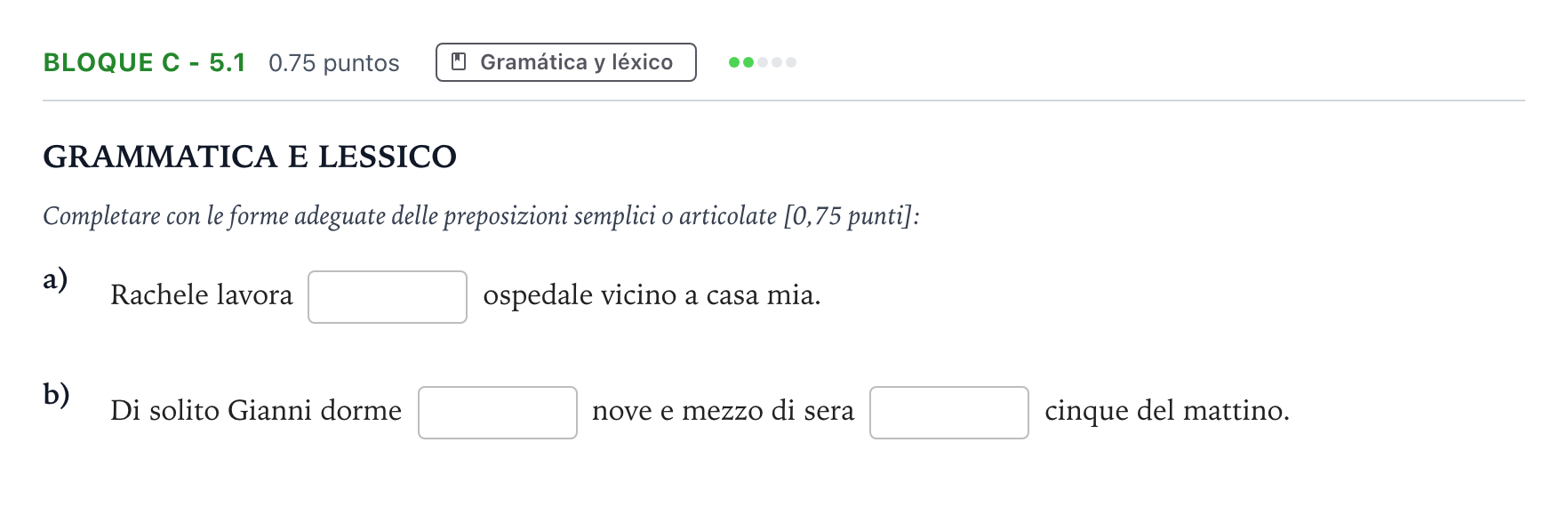1568x507 pixels.
Task: Focus the blank after 'Gianni dorme'
Action: [498, 413]
